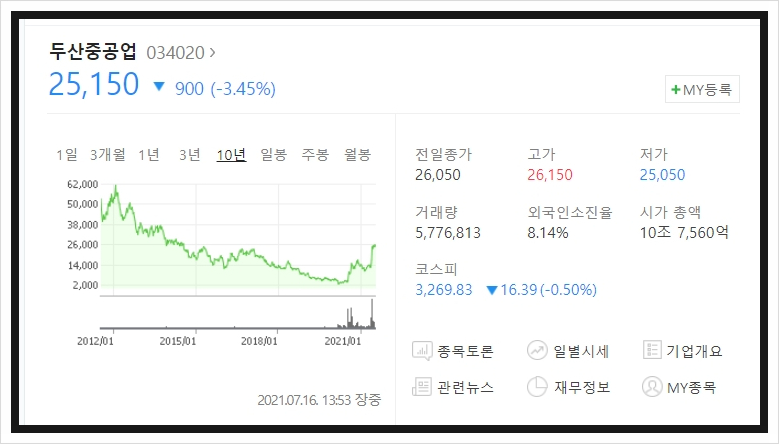Select the 3개월 chart period
779x444 pixels.
[x=108, y=154]
